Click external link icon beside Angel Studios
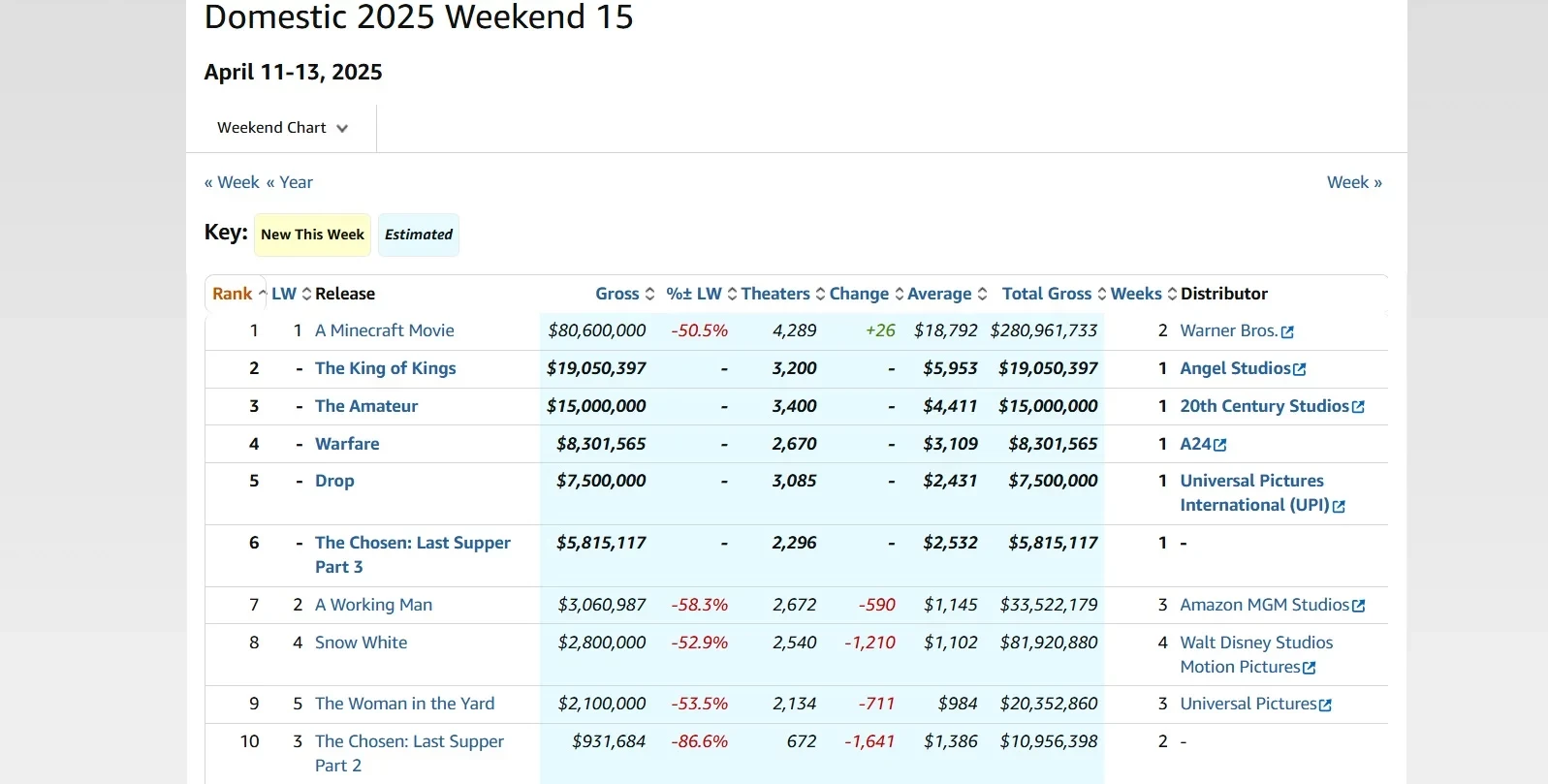 point(1300,369)
